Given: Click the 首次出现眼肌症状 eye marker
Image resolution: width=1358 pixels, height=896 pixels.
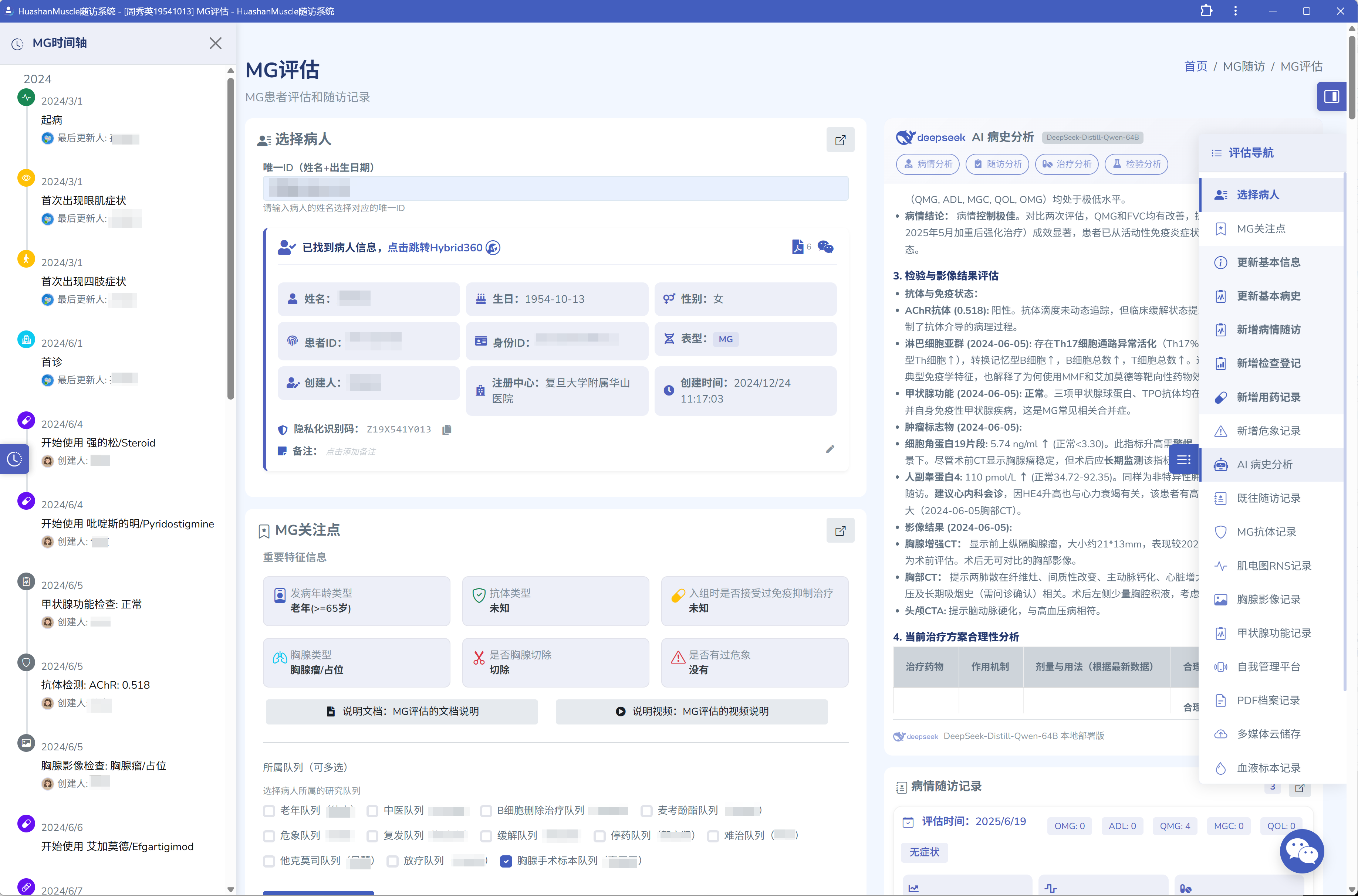Looking at the screenshot, I should 26,178.
